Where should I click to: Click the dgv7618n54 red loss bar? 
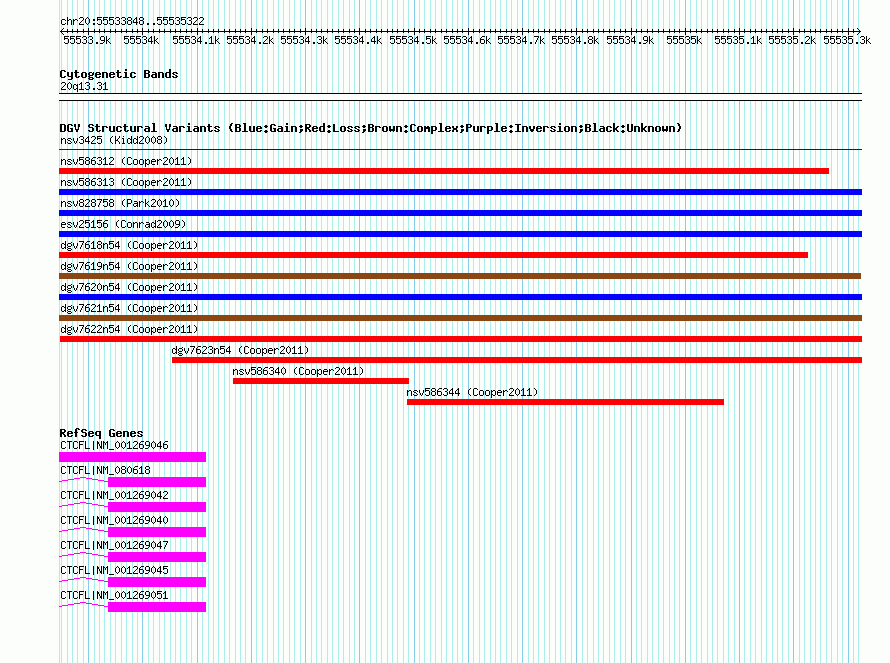[x=434, y=255]
